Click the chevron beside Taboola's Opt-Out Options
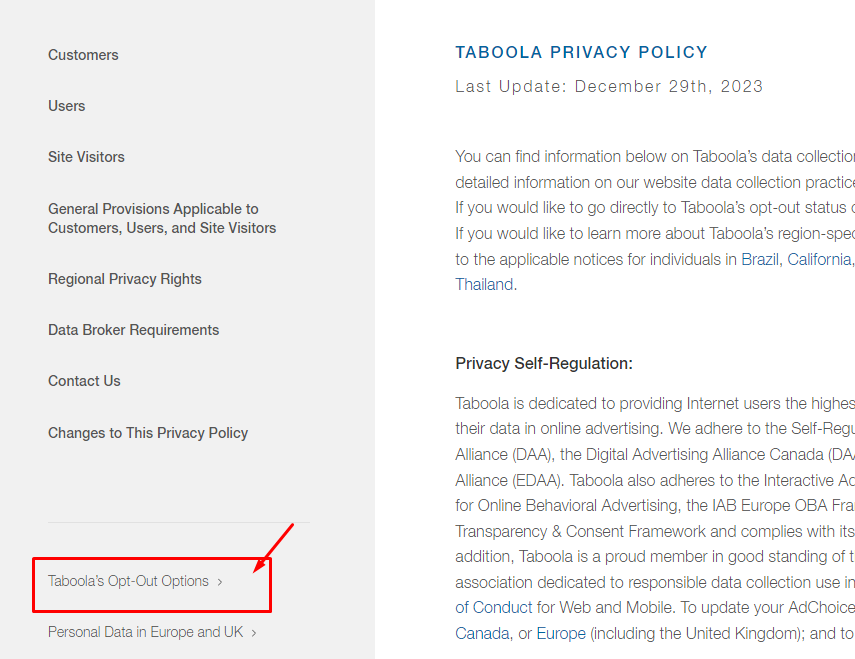 (220, 582)
